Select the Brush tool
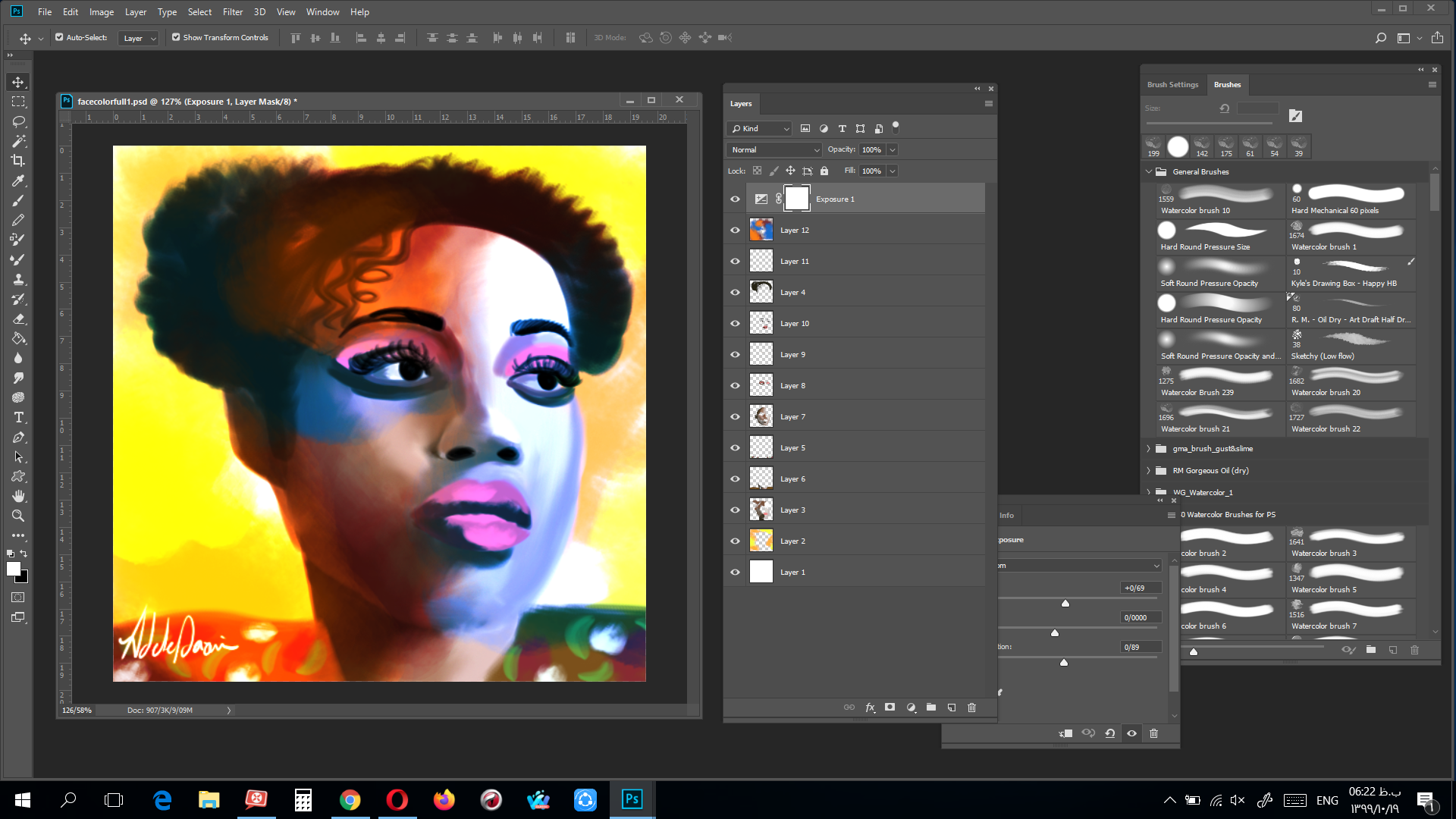Screen dimensions: 1456x819 pyautogui.click(x=18, y=200)
